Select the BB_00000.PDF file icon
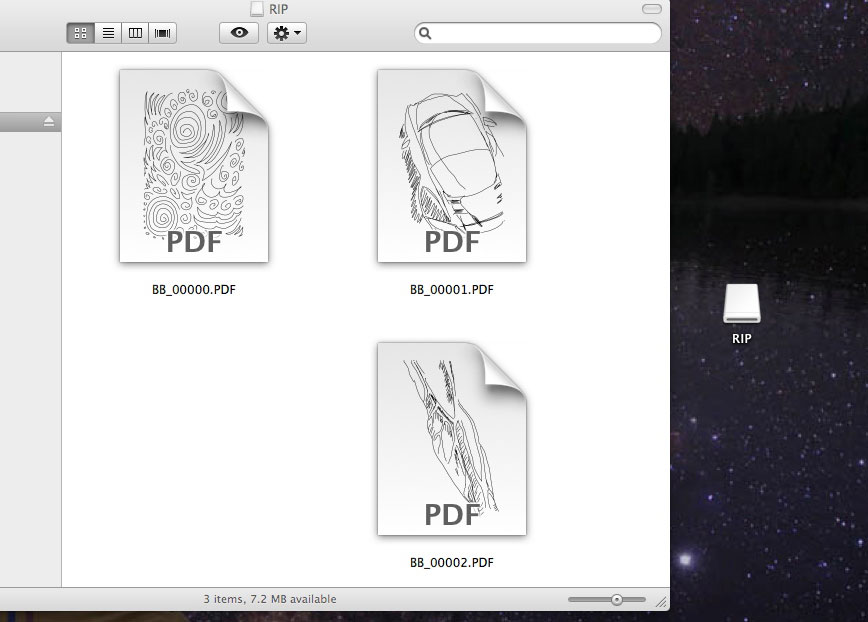The height and width of the screenshot is (622, 868). pyautogui.click(x=194, y=165)
